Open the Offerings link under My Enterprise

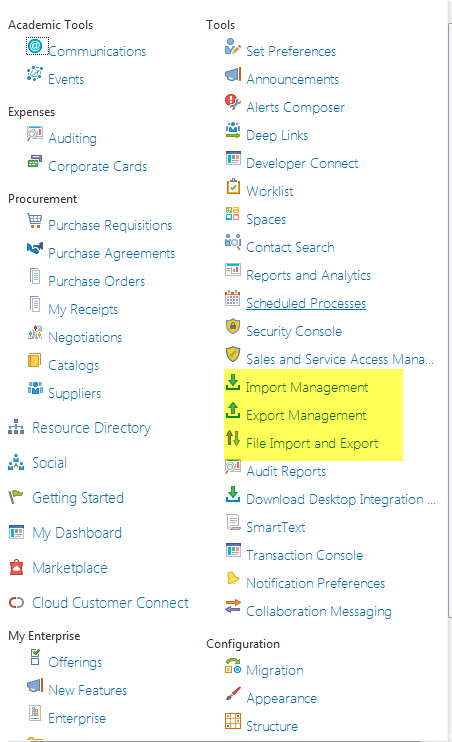click(75, 662)
